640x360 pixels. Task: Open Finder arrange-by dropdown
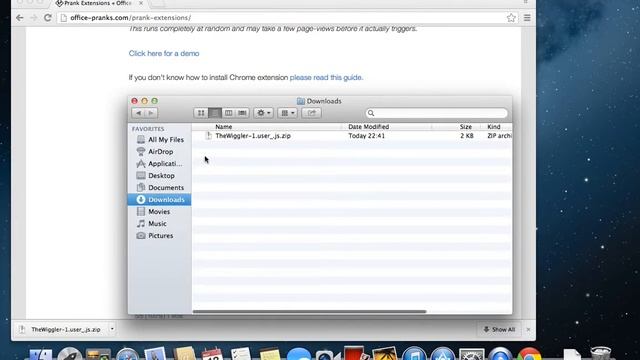[287, 113]
